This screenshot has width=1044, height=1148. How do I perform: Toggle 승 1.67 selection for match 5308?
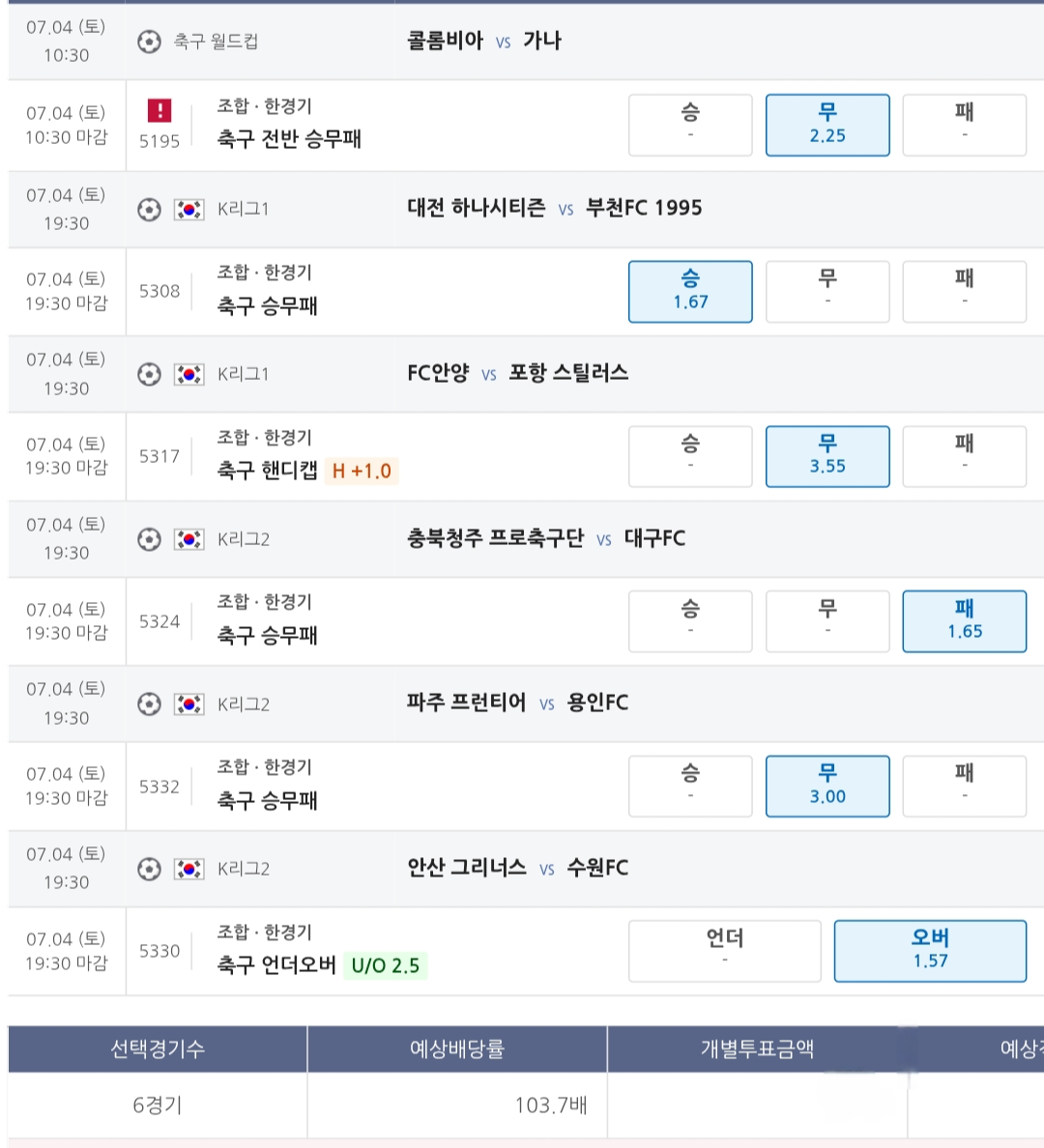tap(690, 292)
